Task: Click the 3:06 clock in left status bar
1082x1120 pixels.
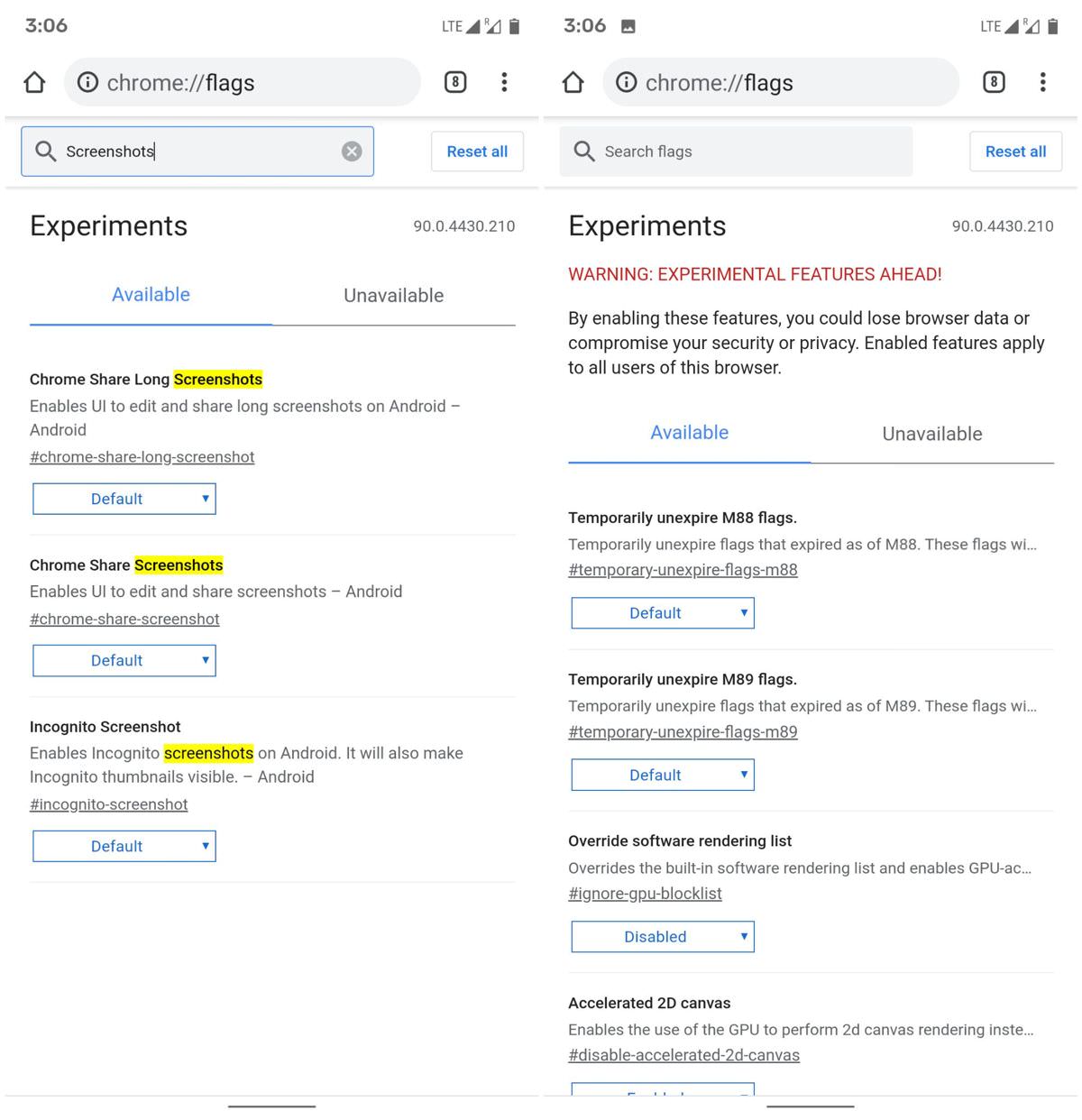Action: pos(46,25)
